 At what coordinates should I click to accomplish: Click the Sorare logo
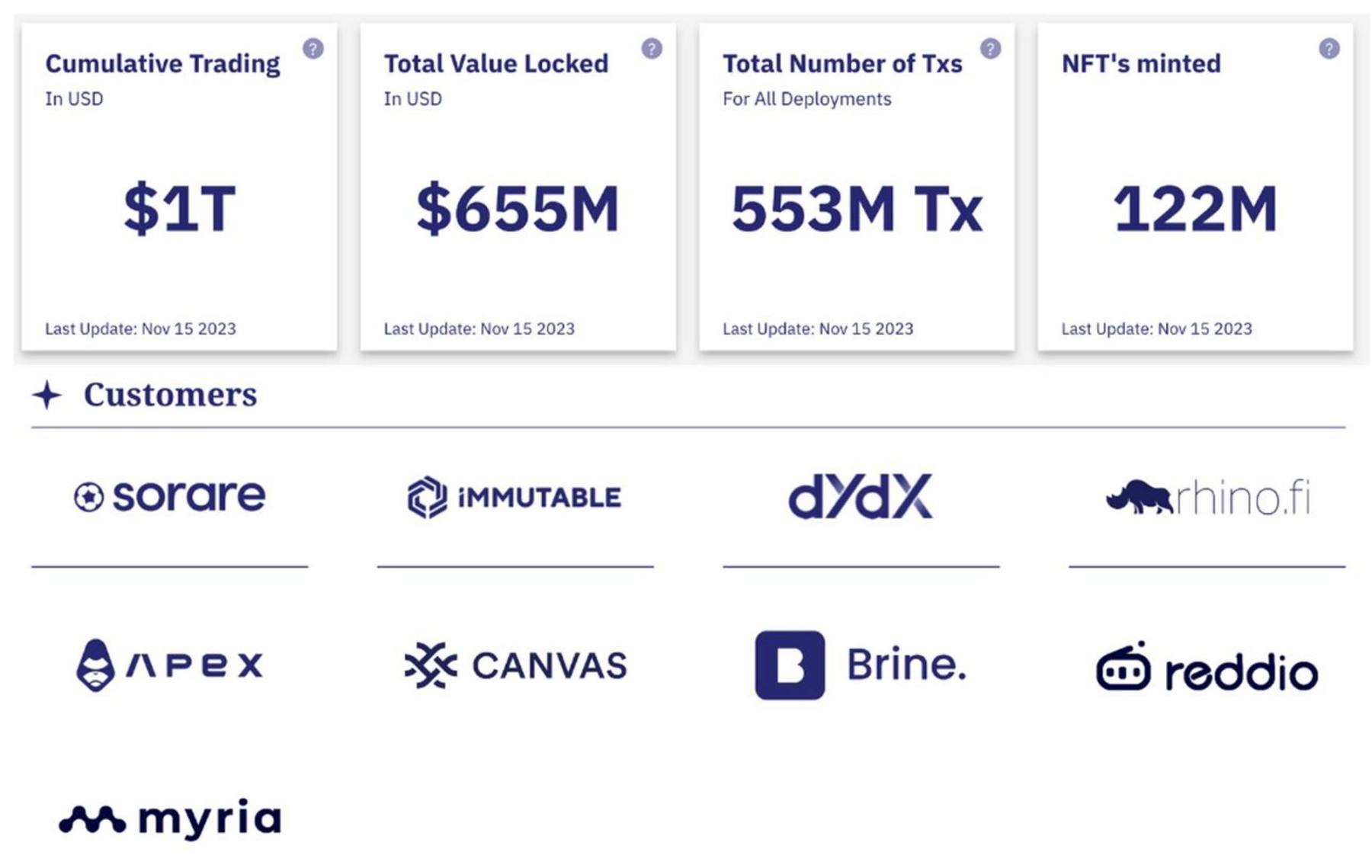(170, 497)
